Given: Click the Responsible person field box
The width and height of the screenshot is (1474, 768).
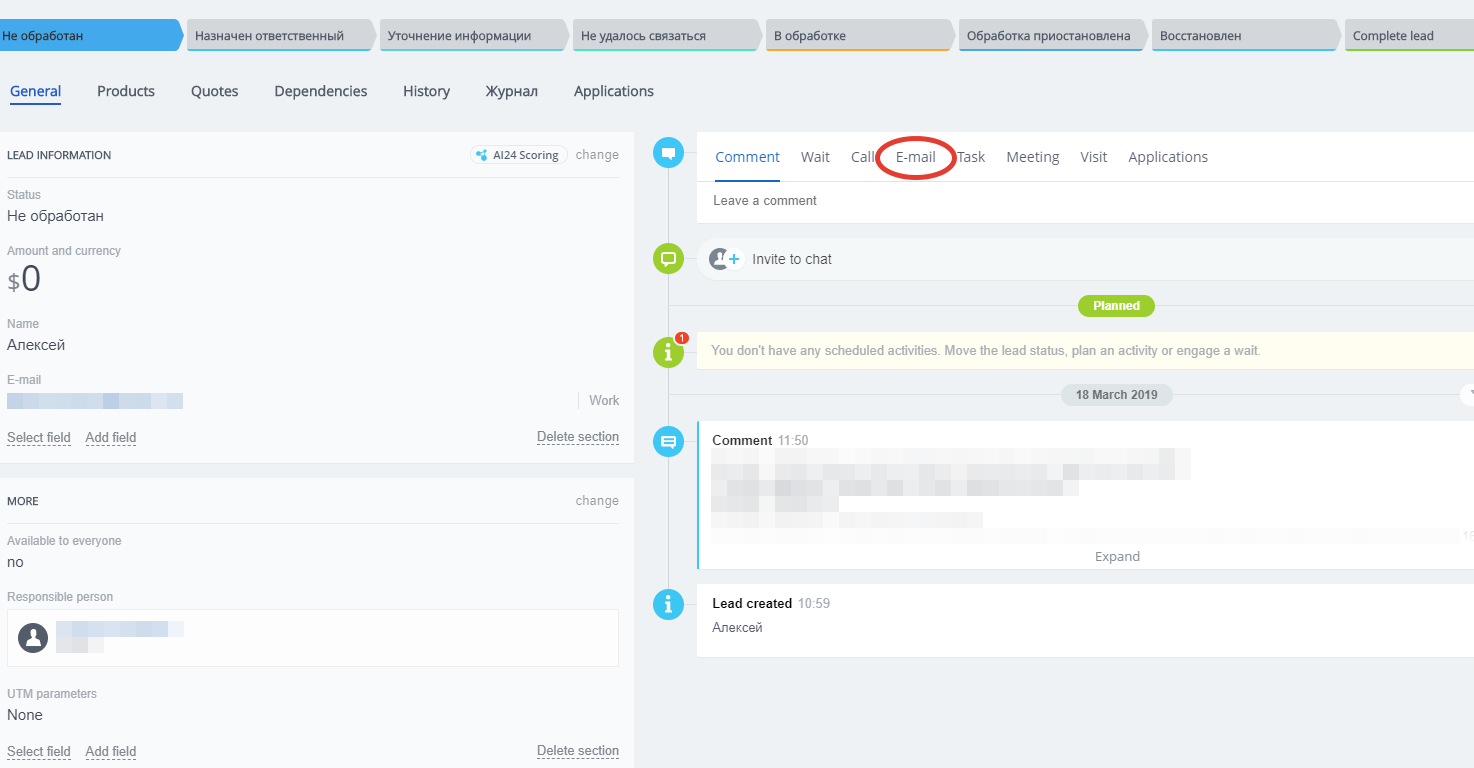Looking at the screenshot, I should (313, 638).
